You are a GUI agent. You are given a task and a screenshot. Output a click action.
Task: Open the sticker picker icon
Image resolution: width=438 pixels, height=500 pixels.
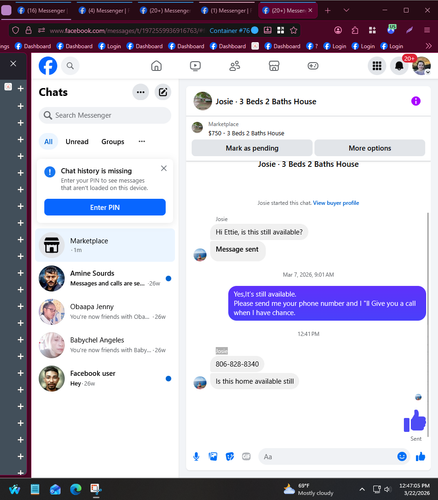tap(230, 456)
